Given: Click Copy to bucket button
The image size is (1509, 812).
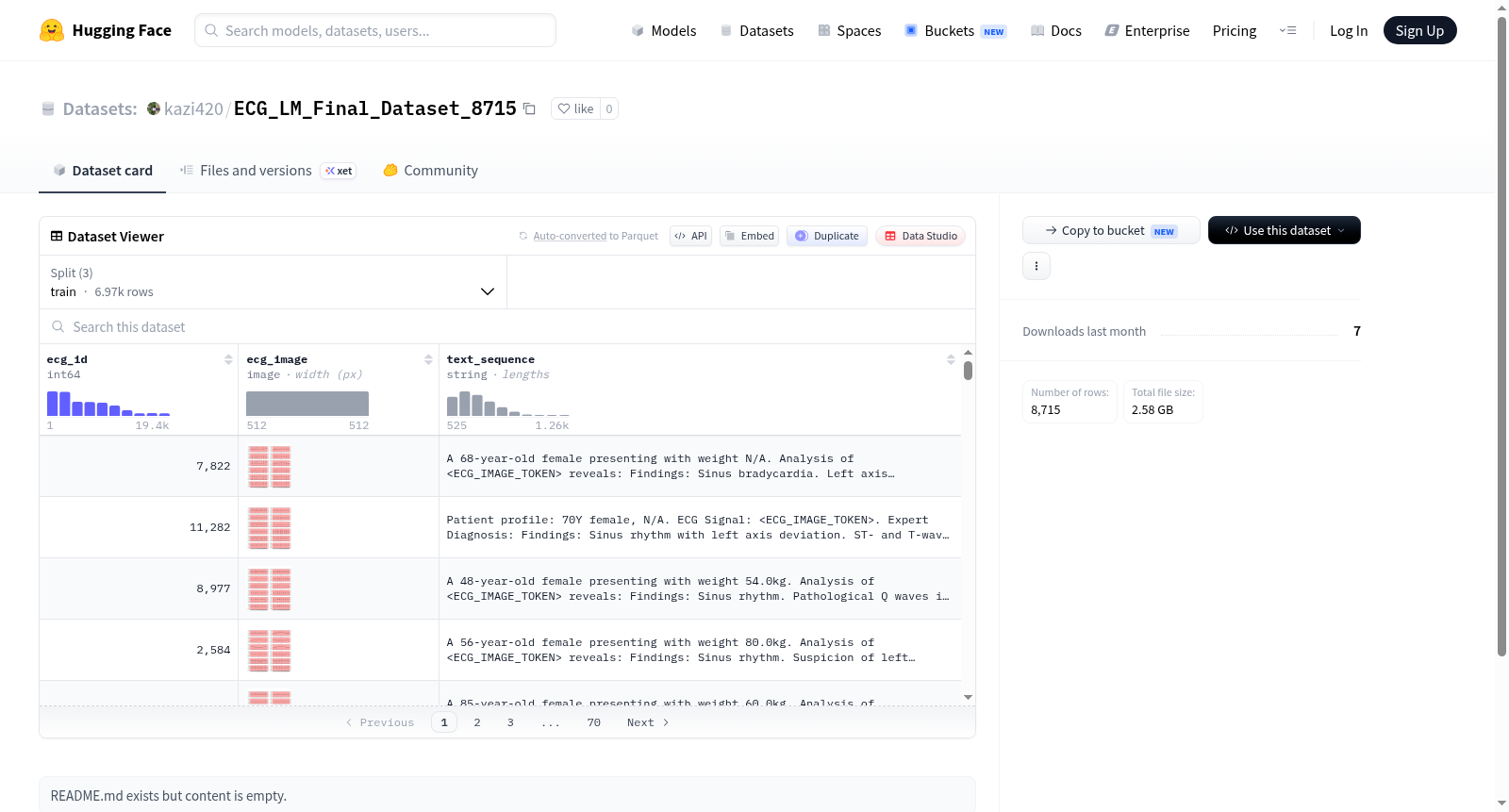Looking at the screenshot, I should click(x=1111, y=230).
